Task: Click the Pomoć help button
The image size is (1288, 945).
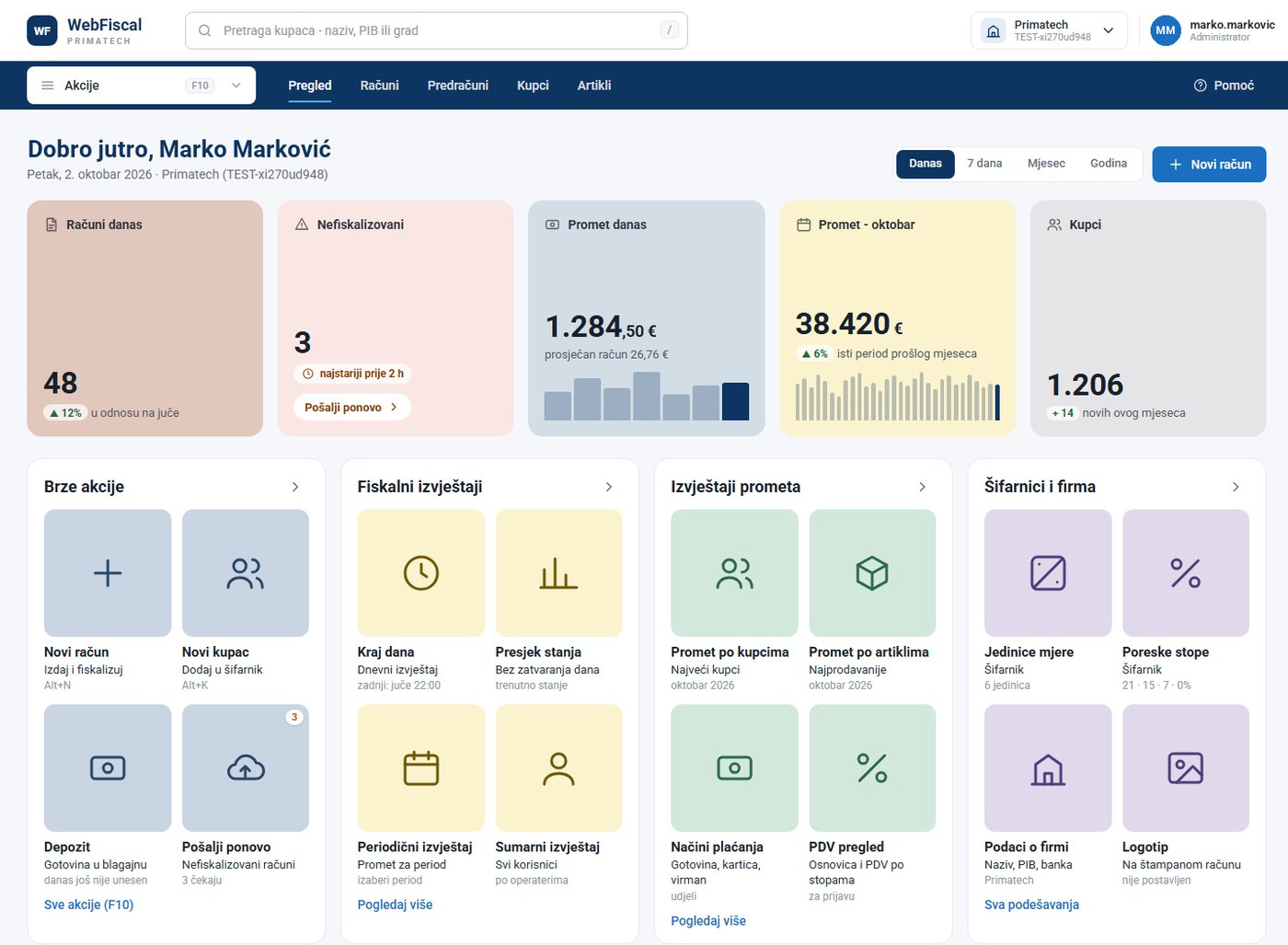Action: (1224, 86)
